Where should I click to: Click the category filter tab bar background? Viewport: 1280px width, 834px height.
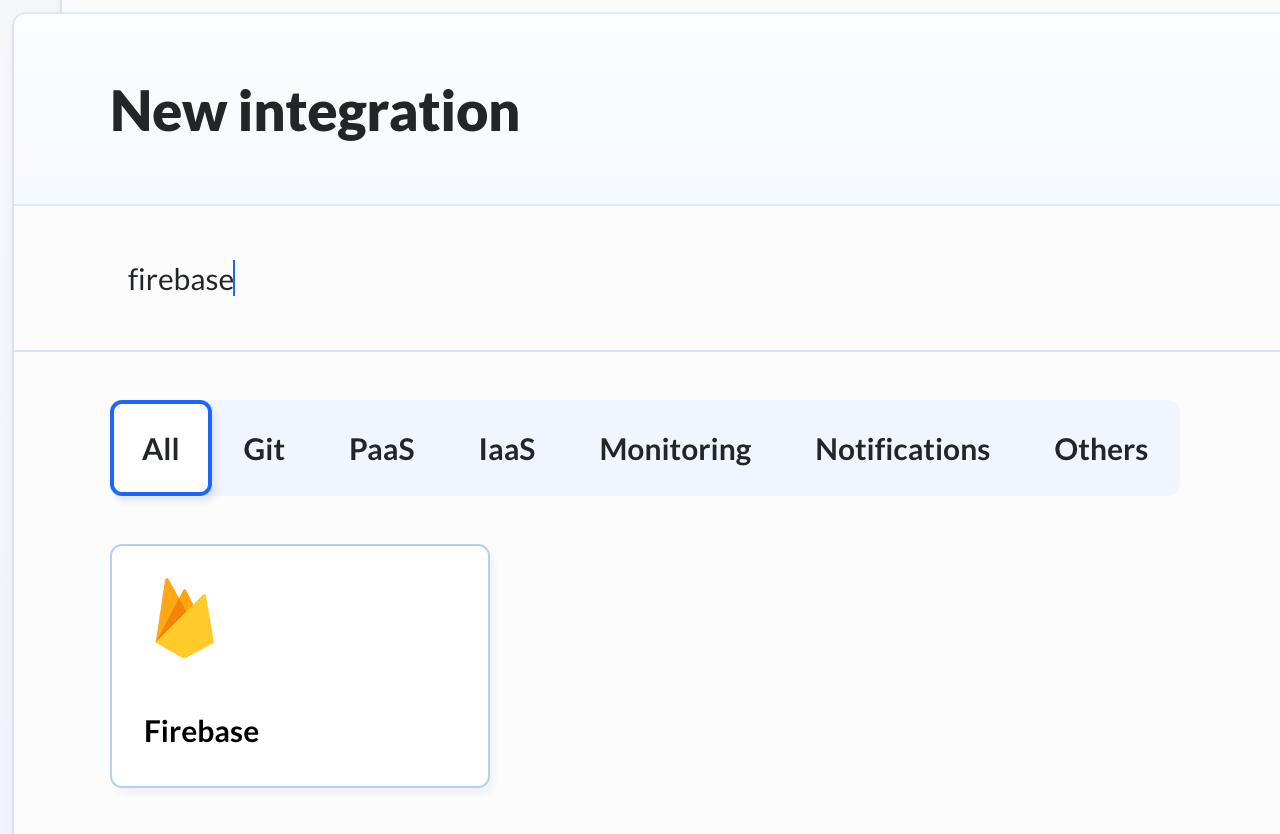pos(1165,449)
